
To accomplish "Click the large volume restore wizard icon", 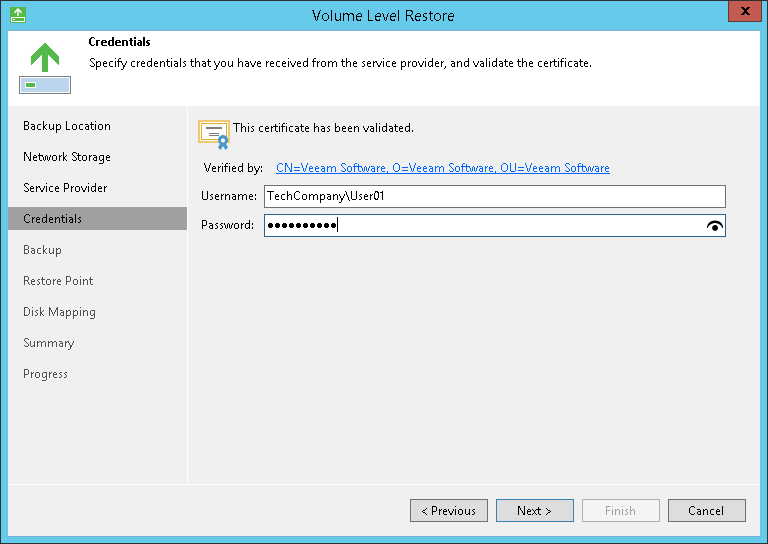I will [45, 68].
